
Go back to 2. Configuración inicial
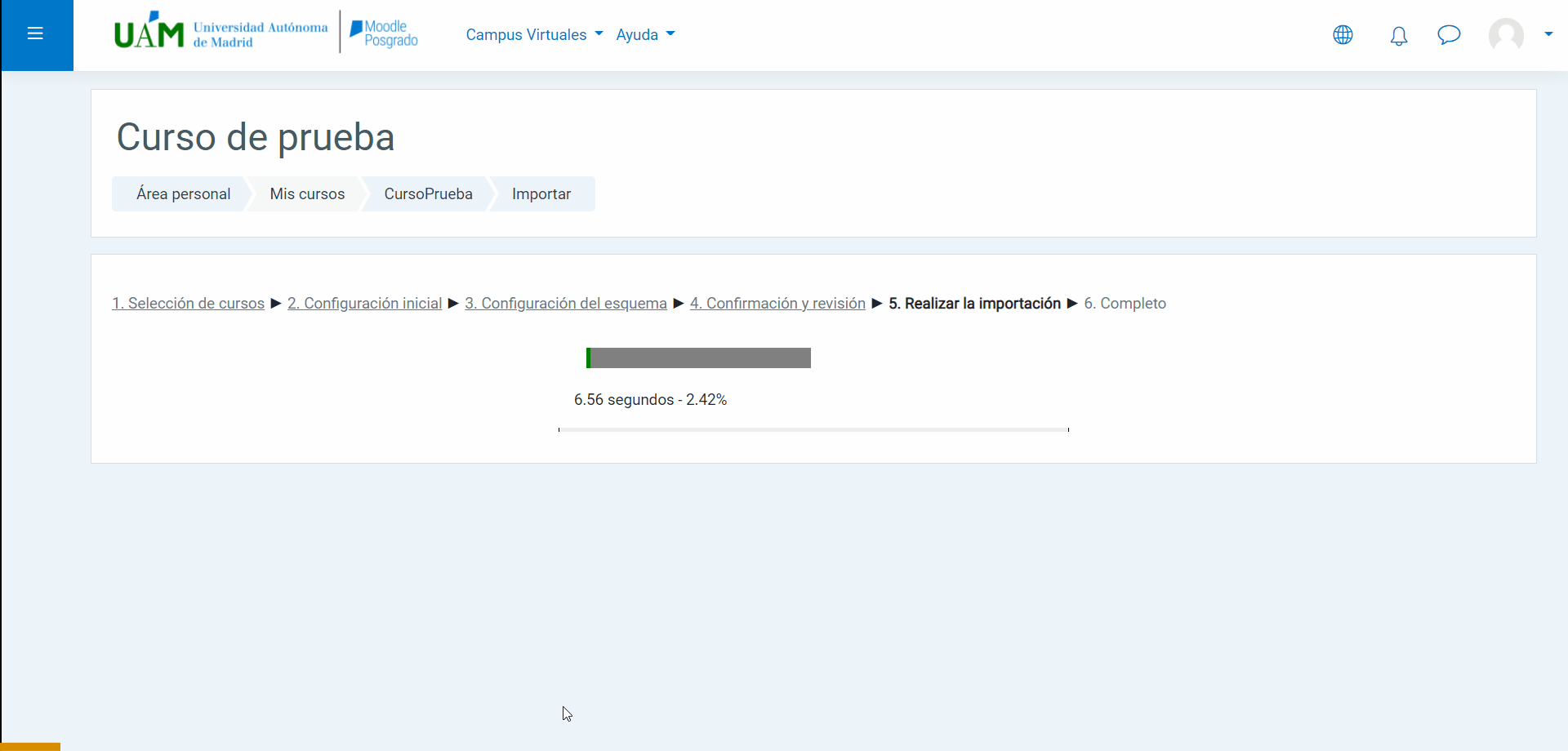coord(364,304)
